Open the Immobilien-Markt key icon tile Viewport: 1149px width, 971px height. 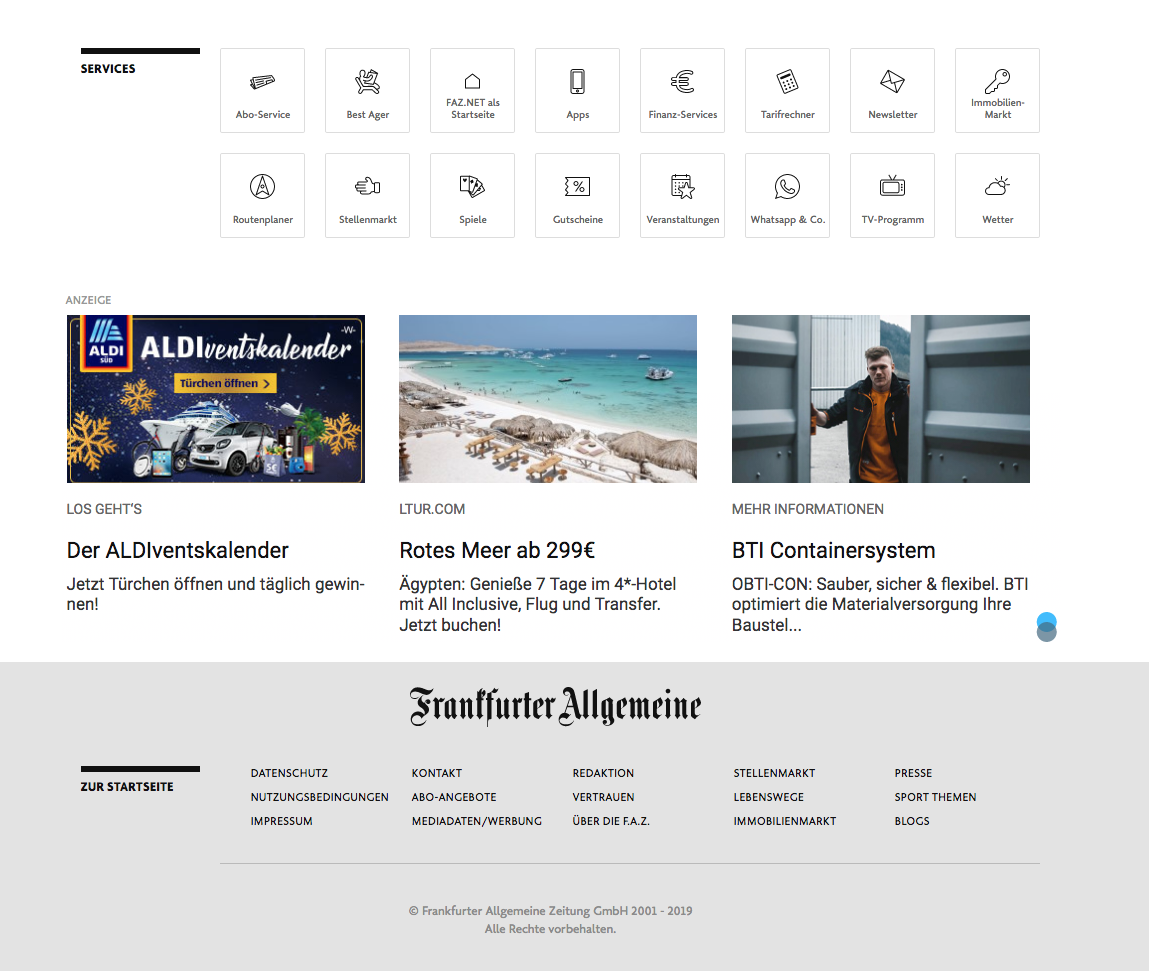coord(997,91)
